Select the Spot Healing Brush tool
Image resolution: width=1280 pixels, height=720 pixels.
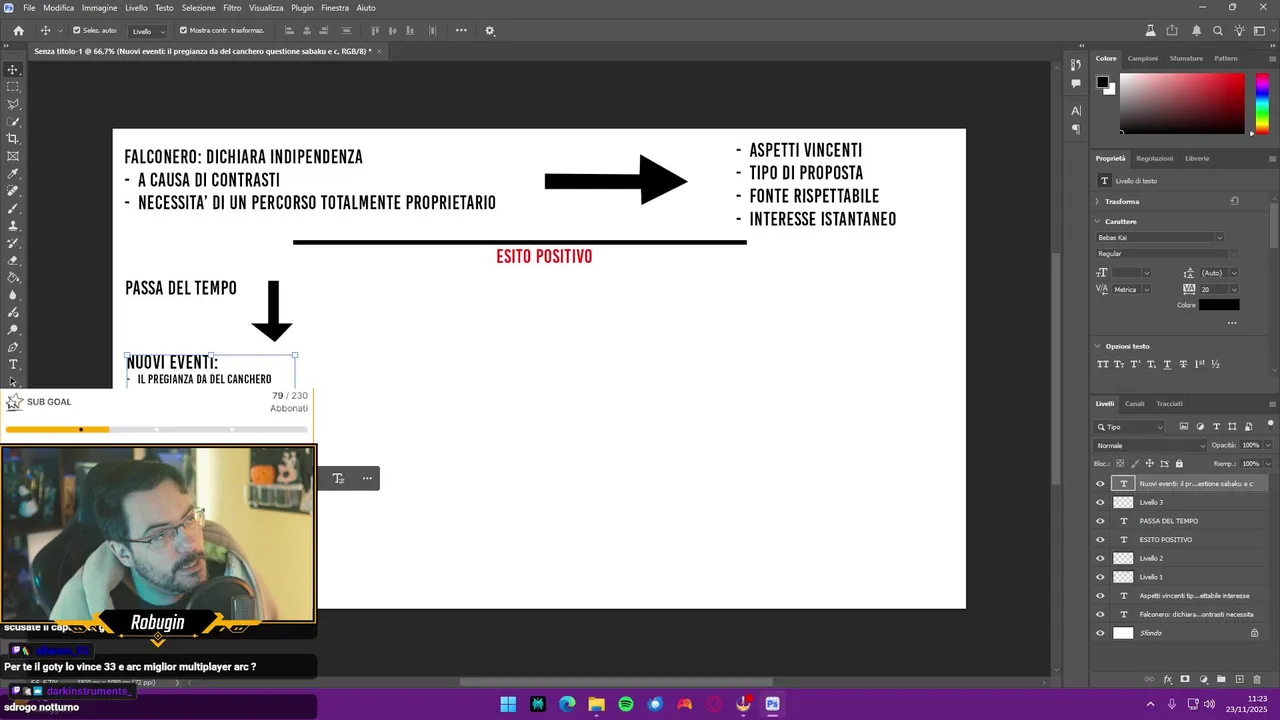click(x=13, y=191)
